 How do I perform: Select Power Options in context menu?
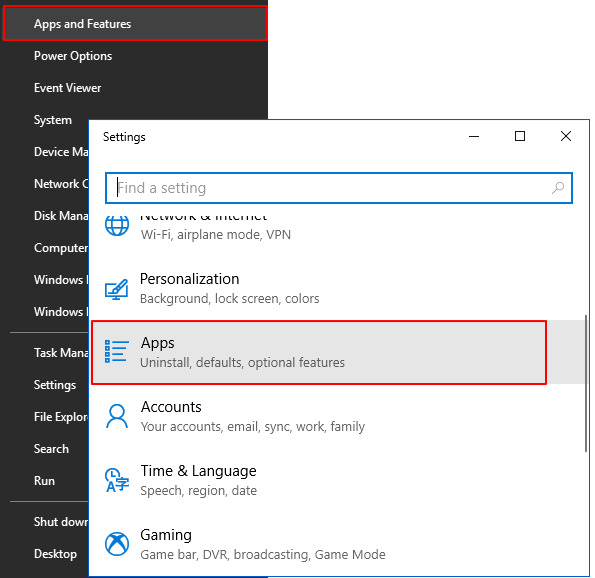coord(73,56)
